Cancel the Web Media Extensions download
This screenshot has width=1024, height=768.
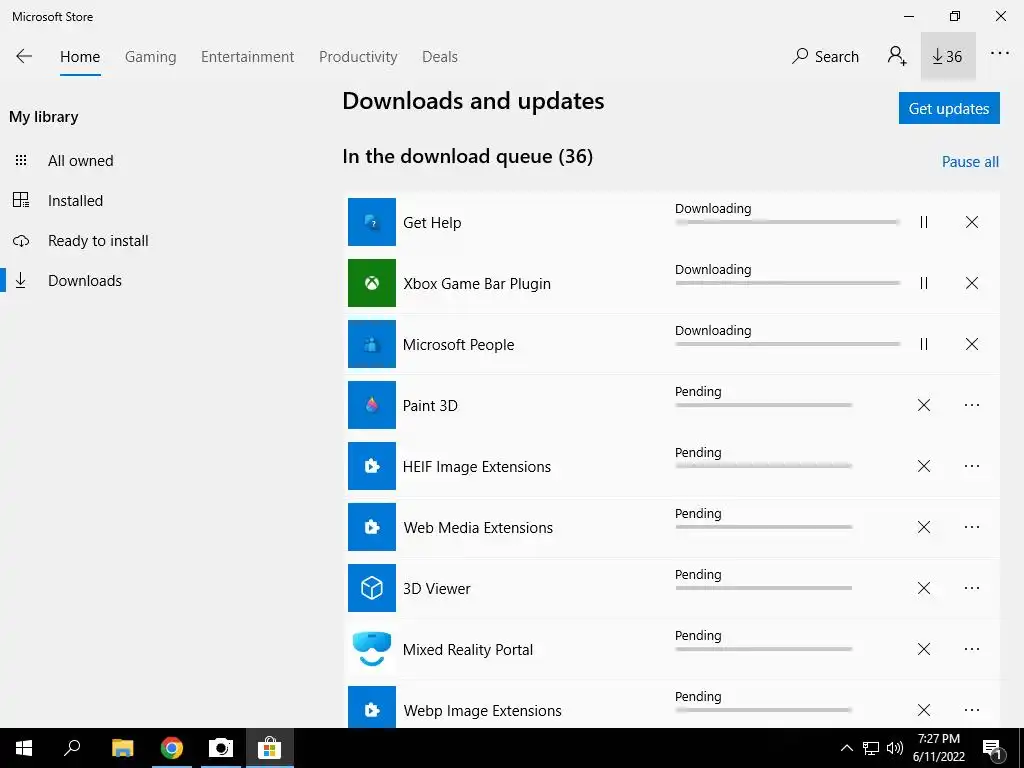(x=923, y=527)
